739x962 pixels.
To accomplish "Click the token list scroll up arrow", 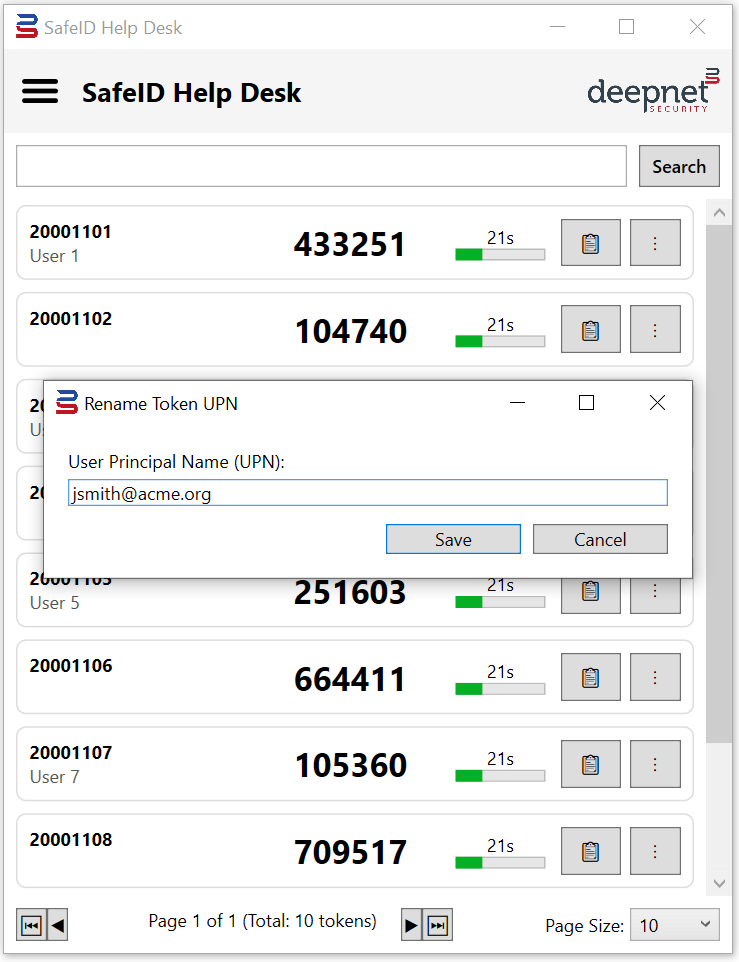I will [719, 213].
